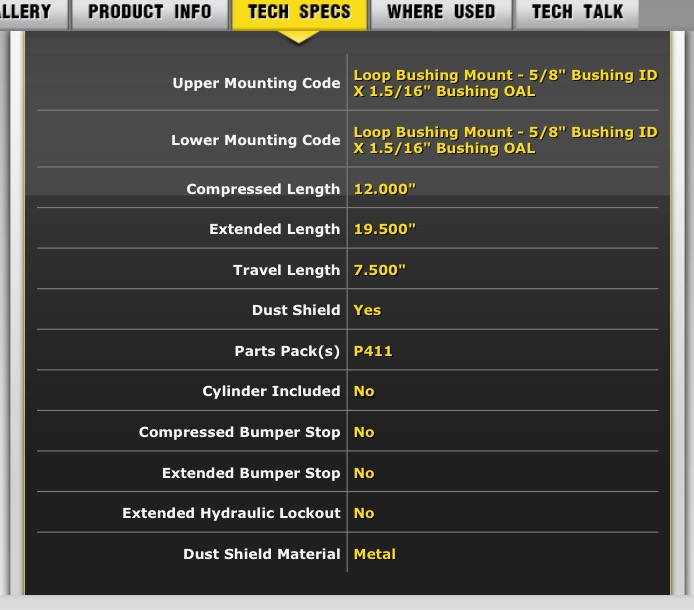
Task: Click the Extended Length label
Action: 274,229
